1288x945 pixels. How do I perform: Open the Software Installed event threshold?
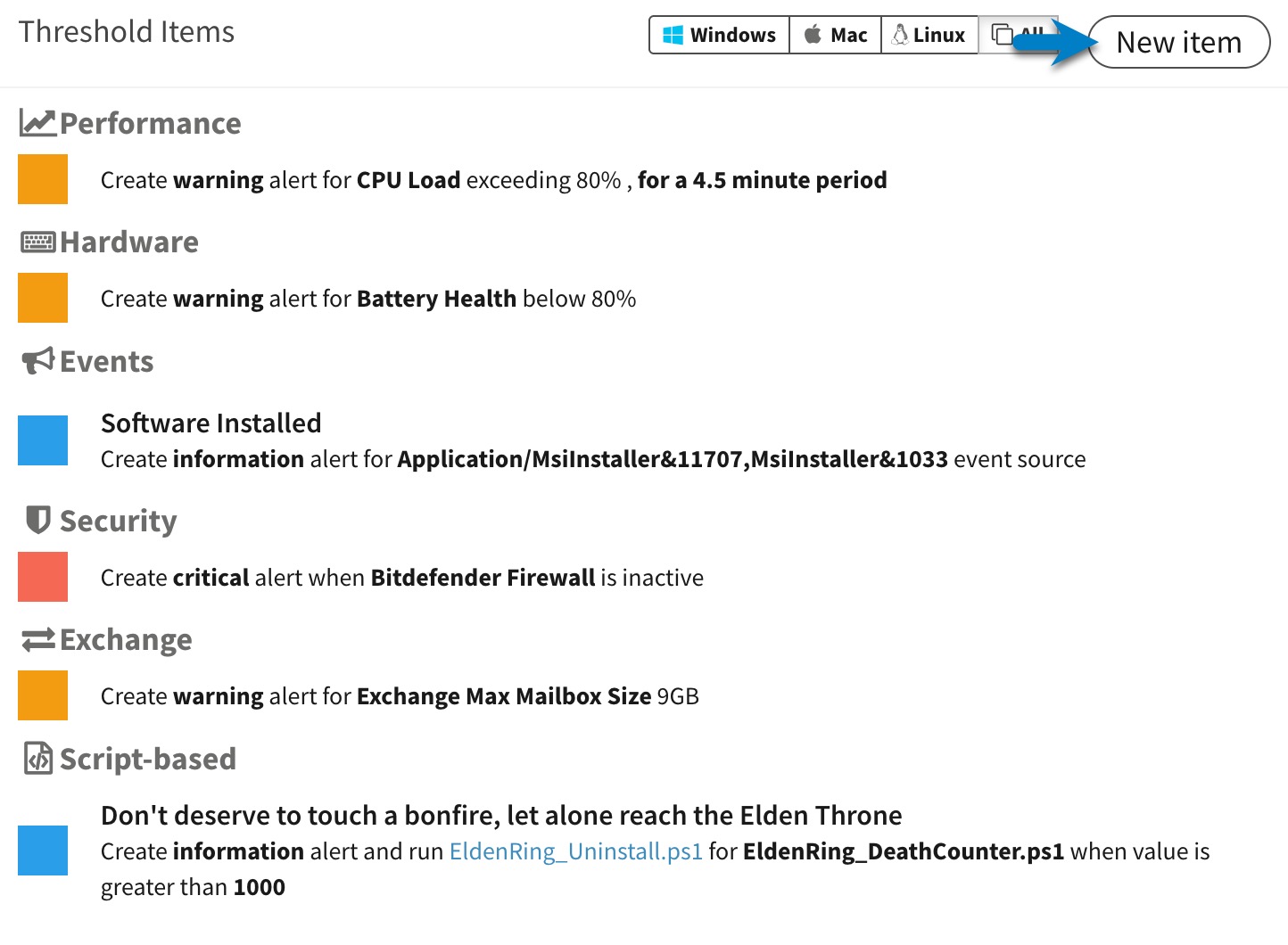pos(593,440)
